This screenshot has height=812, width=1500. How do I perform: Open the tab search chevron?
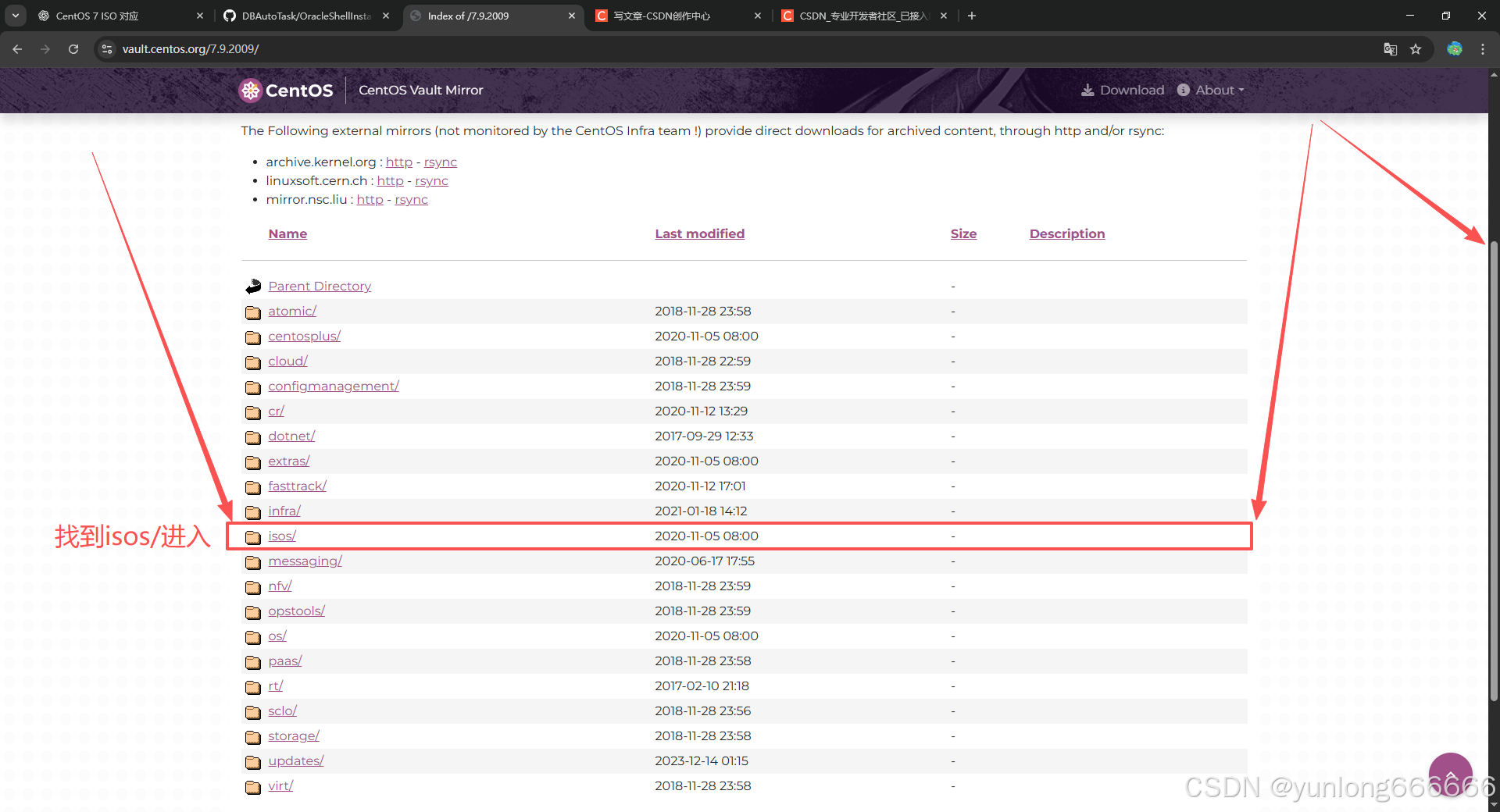[x=15, y=16]
